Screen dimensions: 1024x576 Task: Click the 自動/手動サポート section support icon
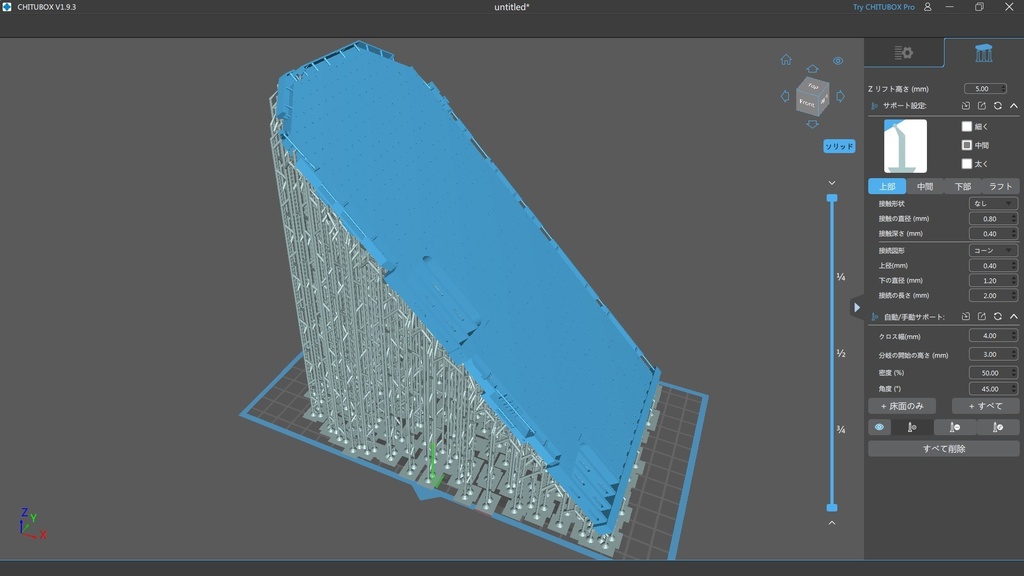click(874, 317)
